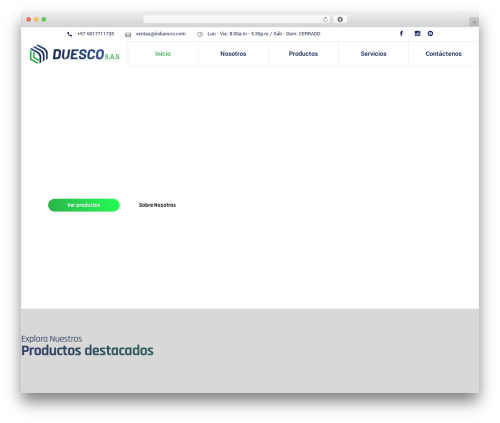
Task: Click the clock hours icon
Action: 200,34
